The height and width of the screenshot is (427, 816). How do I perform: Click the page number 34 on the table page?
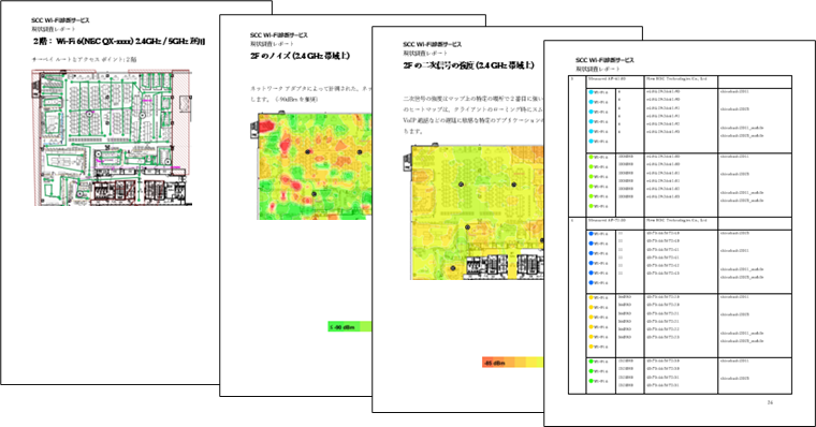pos(770,402)
